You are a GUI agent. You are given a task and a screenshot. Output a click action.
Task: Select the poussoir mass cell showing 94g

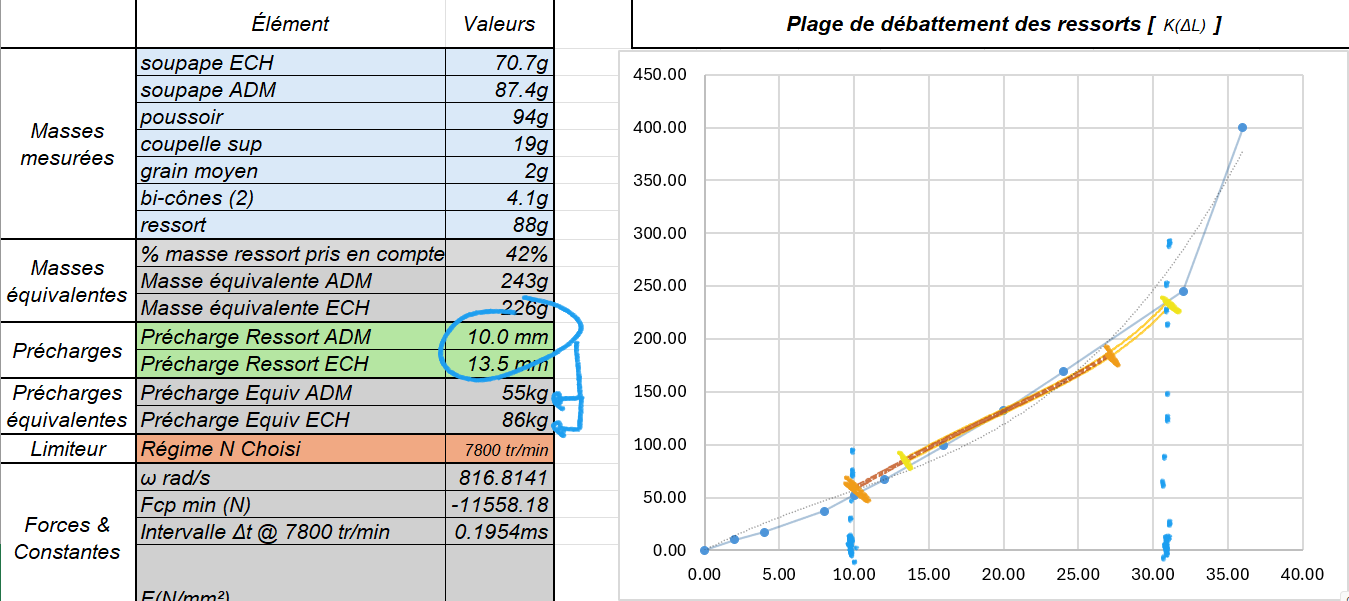[x=500, y=117]
